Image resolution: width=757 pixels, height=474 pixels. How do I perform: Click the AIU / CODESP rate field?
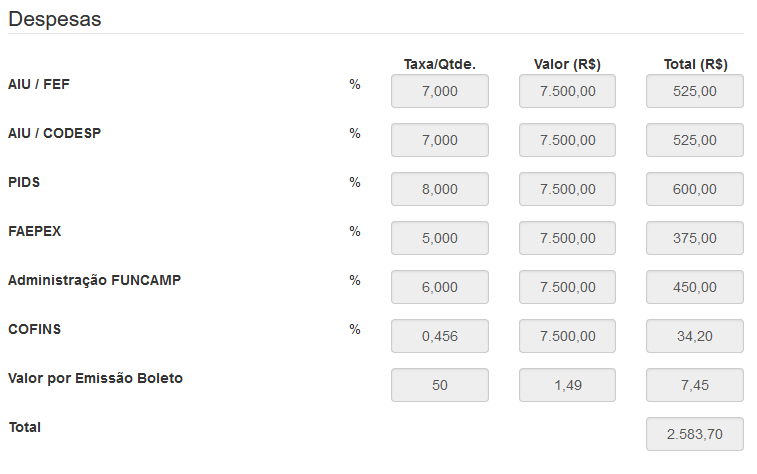(440, 140)
